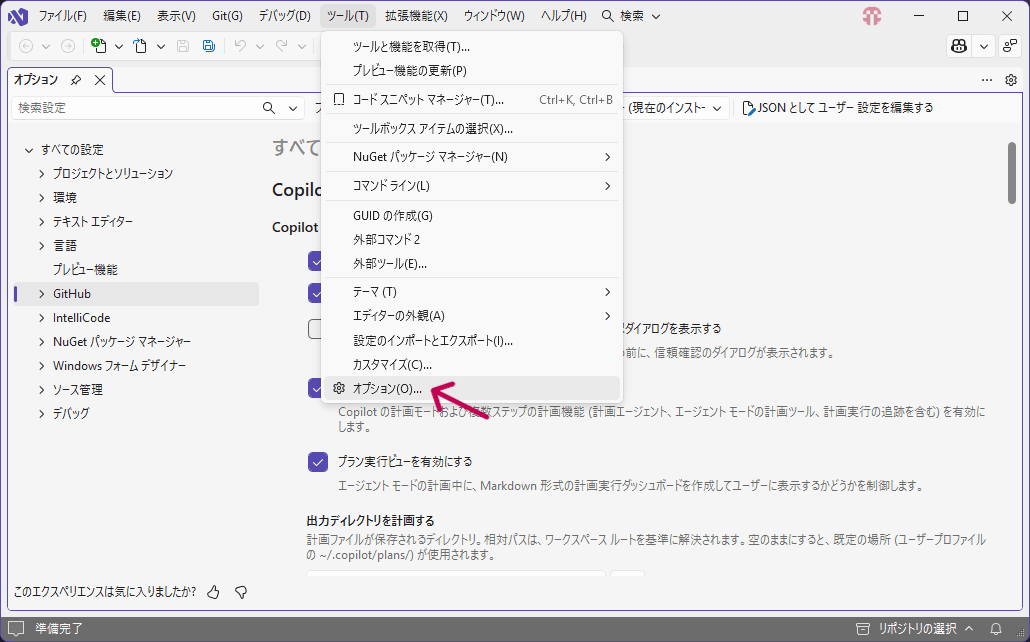
Task: Select カスタマイズ(C)... menu item
Action: point(472,365)
